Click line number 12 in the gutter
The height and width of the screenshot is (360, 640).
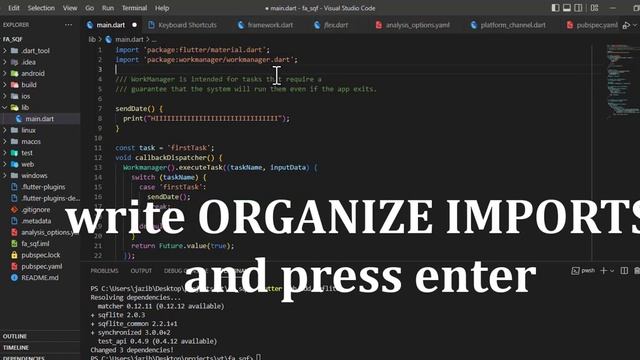point(98,158)
